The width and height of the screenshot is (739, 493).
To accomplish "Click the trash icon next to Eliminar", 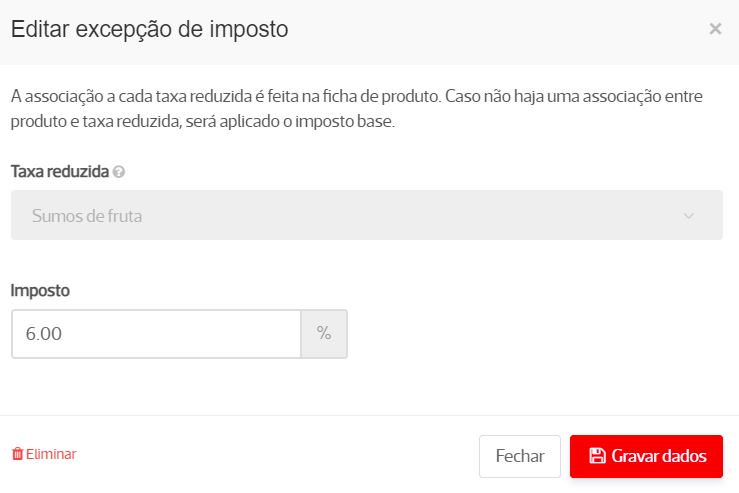I will [x=17, y=454].
